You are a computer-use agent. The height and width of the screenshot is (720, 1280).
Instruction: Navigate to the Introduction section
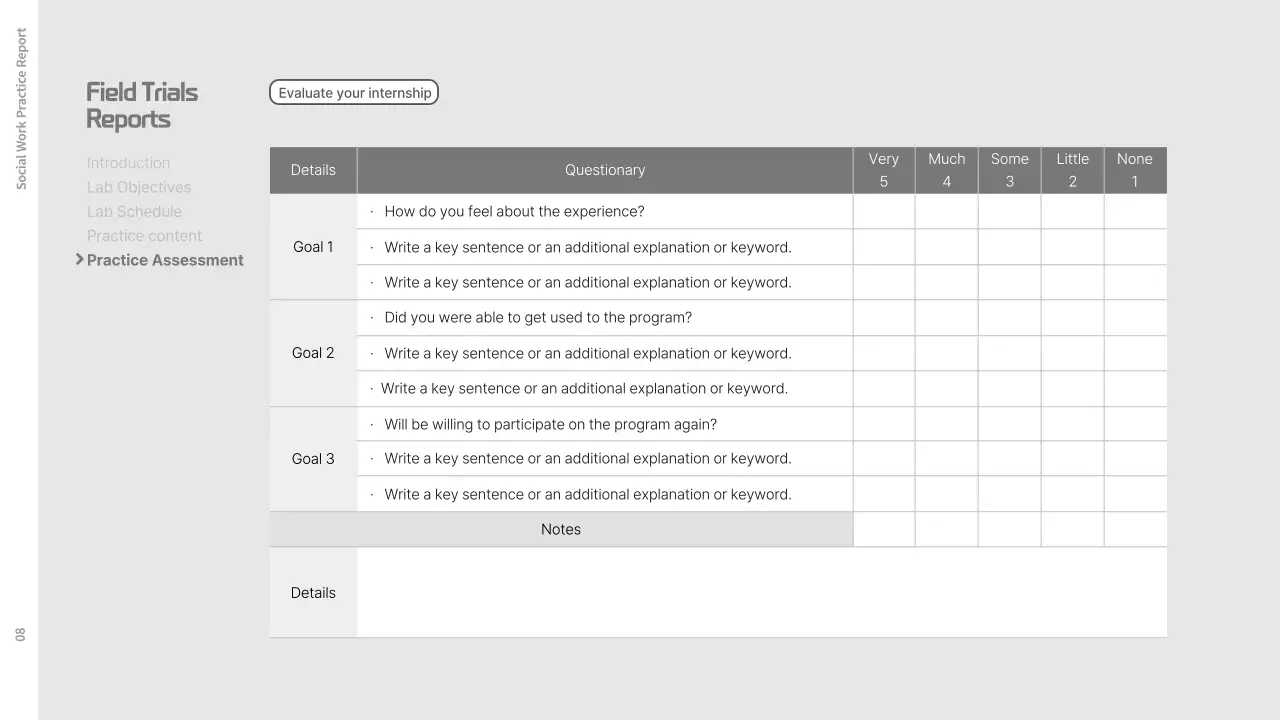(x=128, y=163)
